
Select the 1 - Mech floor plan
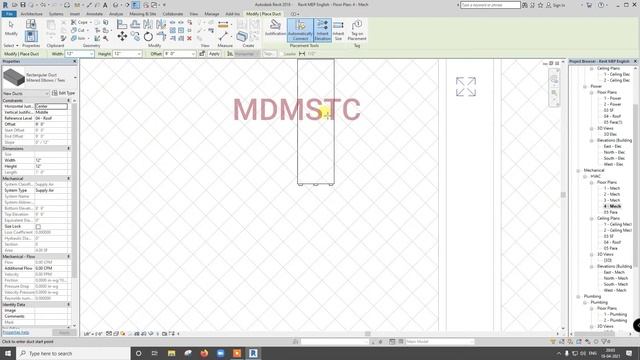tap(612, 188)
